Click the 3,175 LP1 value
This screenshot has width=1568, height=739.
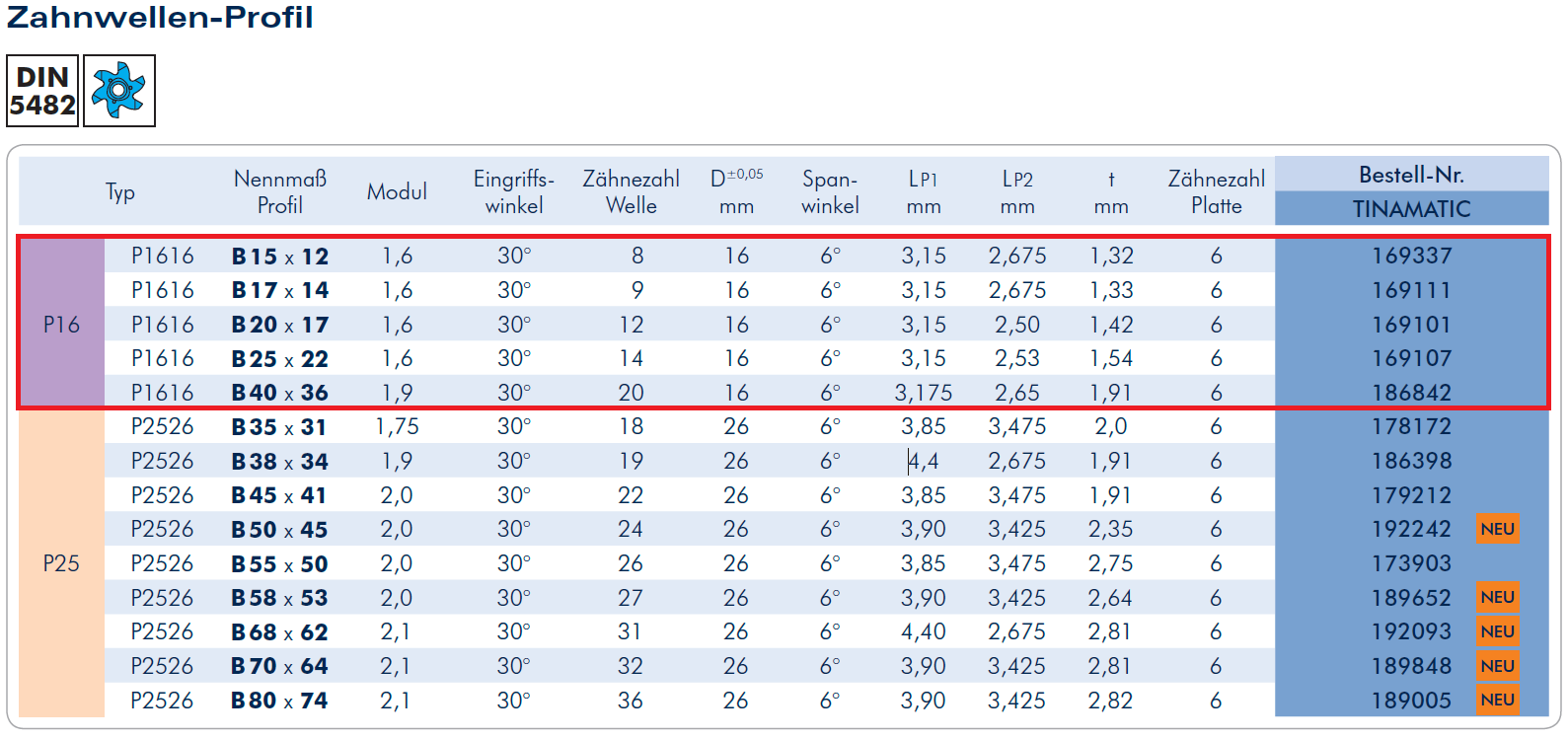tap(924, 393)
